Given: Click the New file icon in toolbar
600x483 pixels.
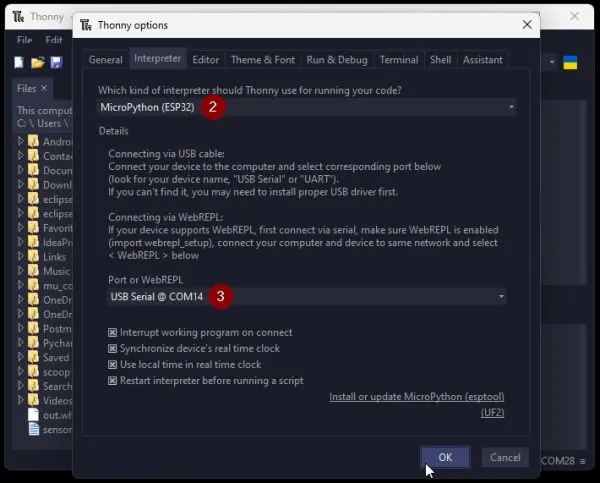Looking at the screenshot, I should [x=18, y=62].
